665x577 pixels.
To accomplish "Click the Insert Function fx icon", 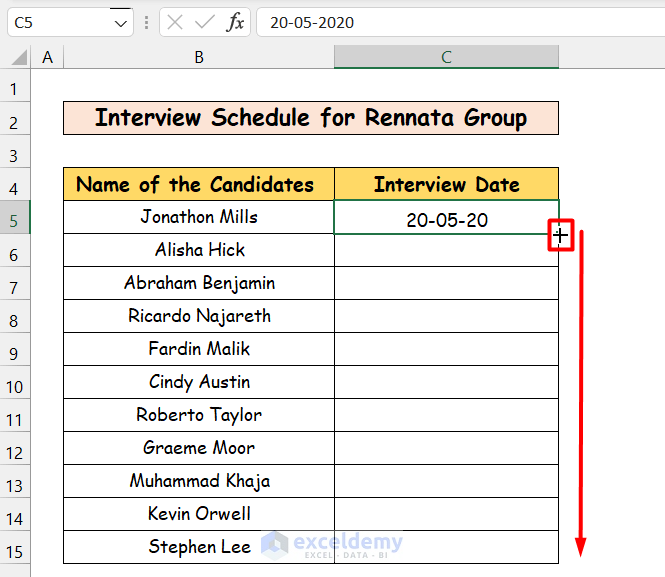I will [x=235, y=22].
